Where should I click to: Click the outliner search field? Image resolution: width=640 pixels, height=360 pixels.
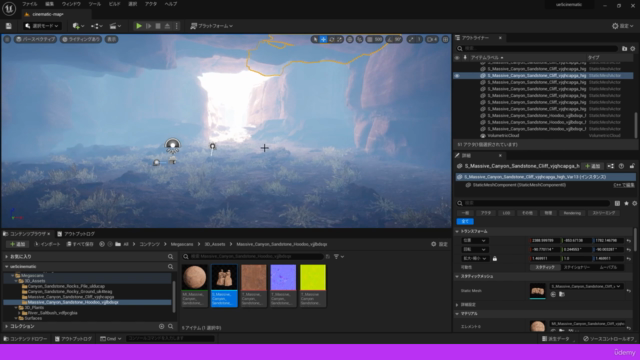click(538, 49)
